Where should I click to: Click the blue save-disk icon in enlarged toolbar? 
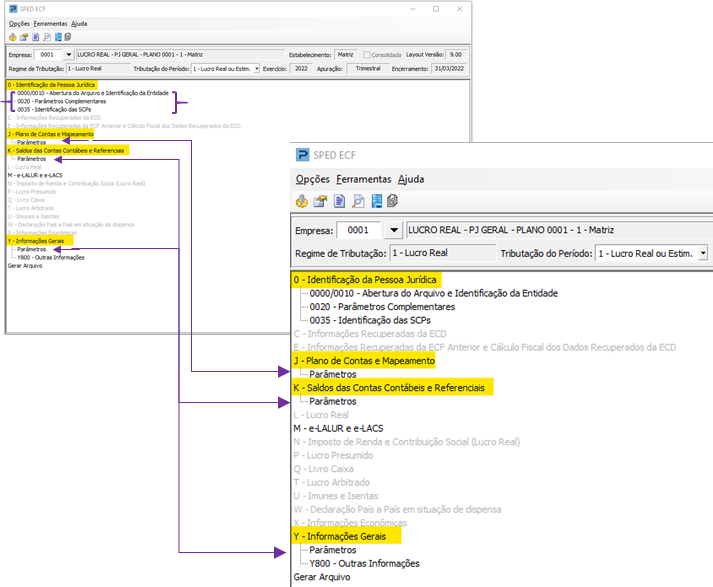(377, 201)
